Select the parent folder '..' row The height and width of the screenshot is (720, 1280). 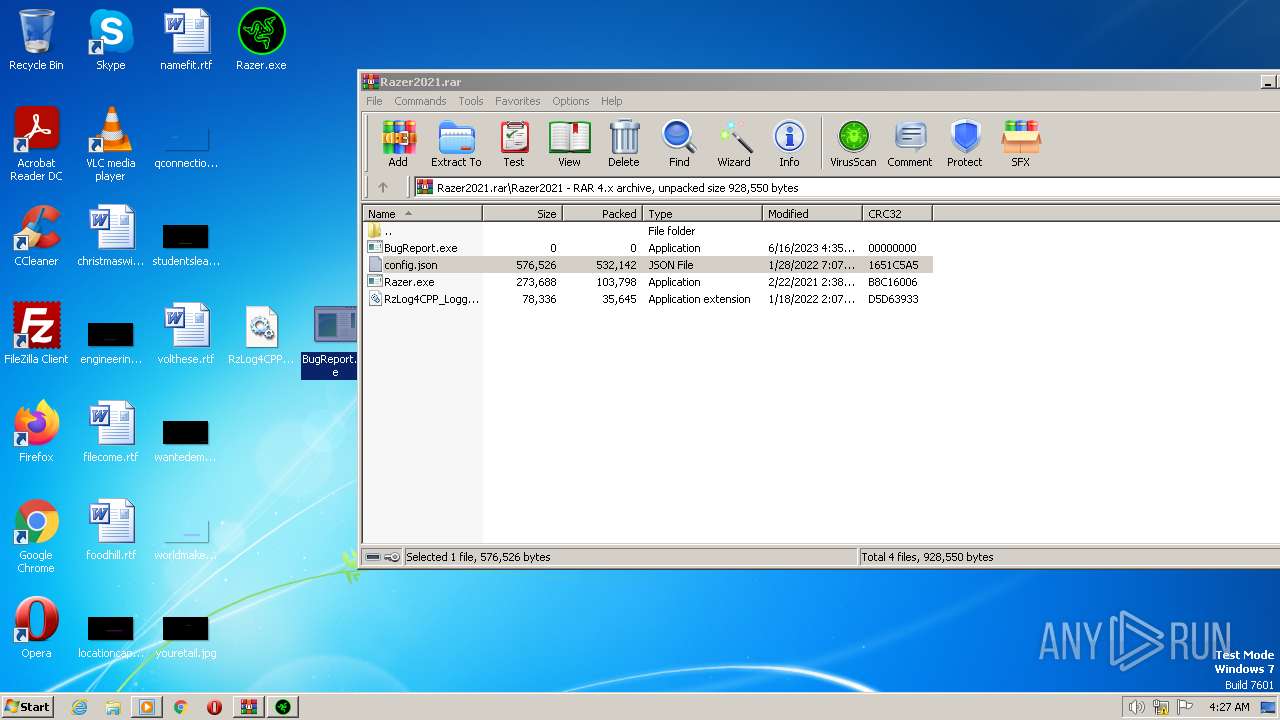coord(648,231)
